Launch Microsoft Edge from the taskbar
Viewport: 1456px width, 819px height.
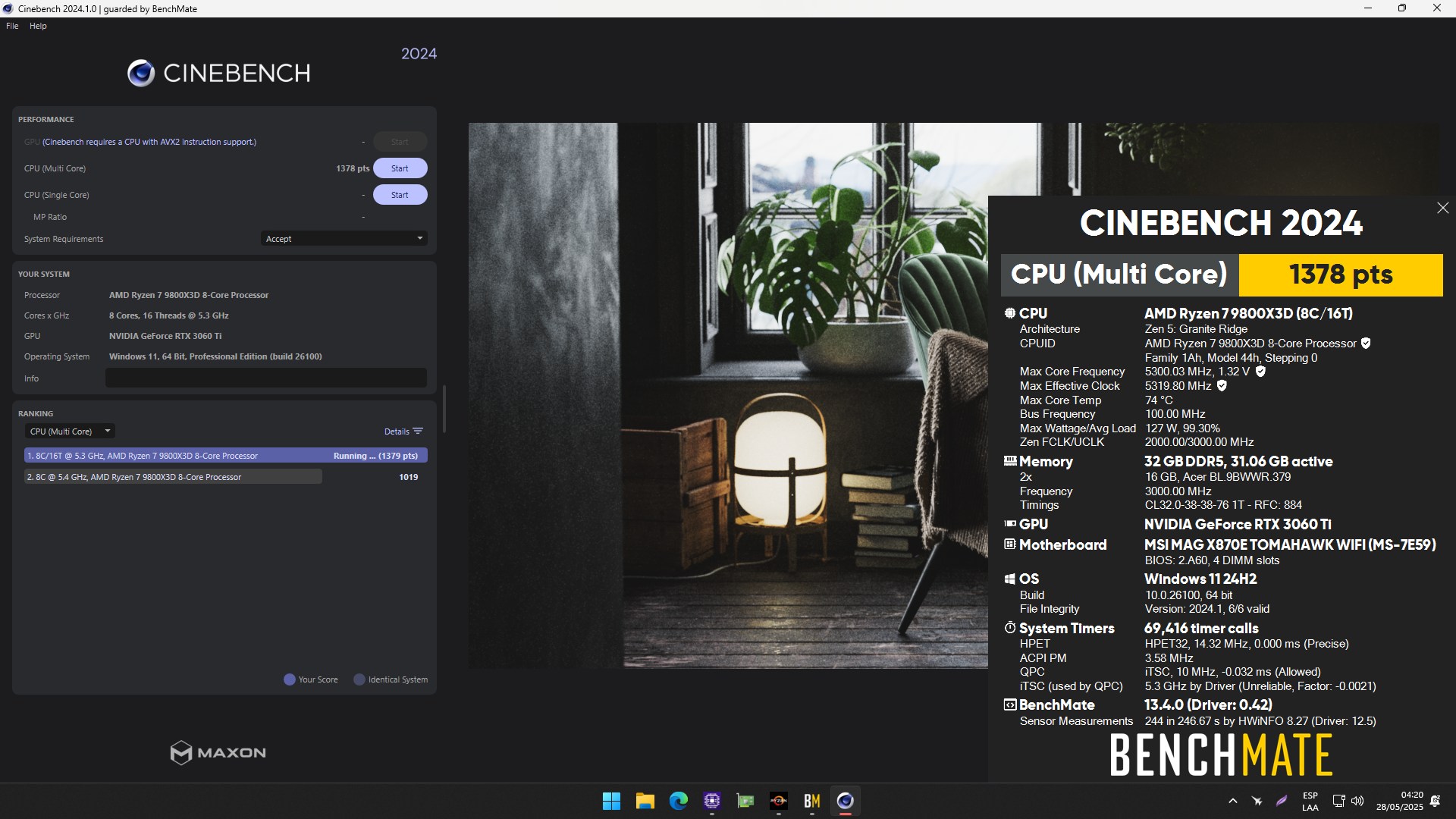click(x=679, y=801)
